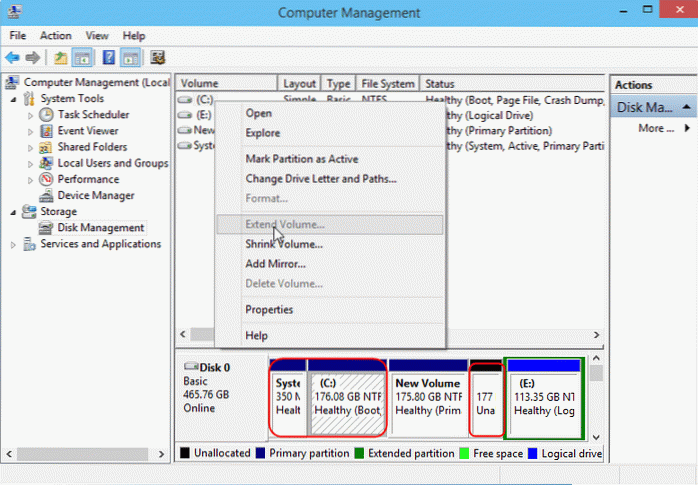
Task: Select the (C:) volume row in list
Action: (x=196, y=100)
